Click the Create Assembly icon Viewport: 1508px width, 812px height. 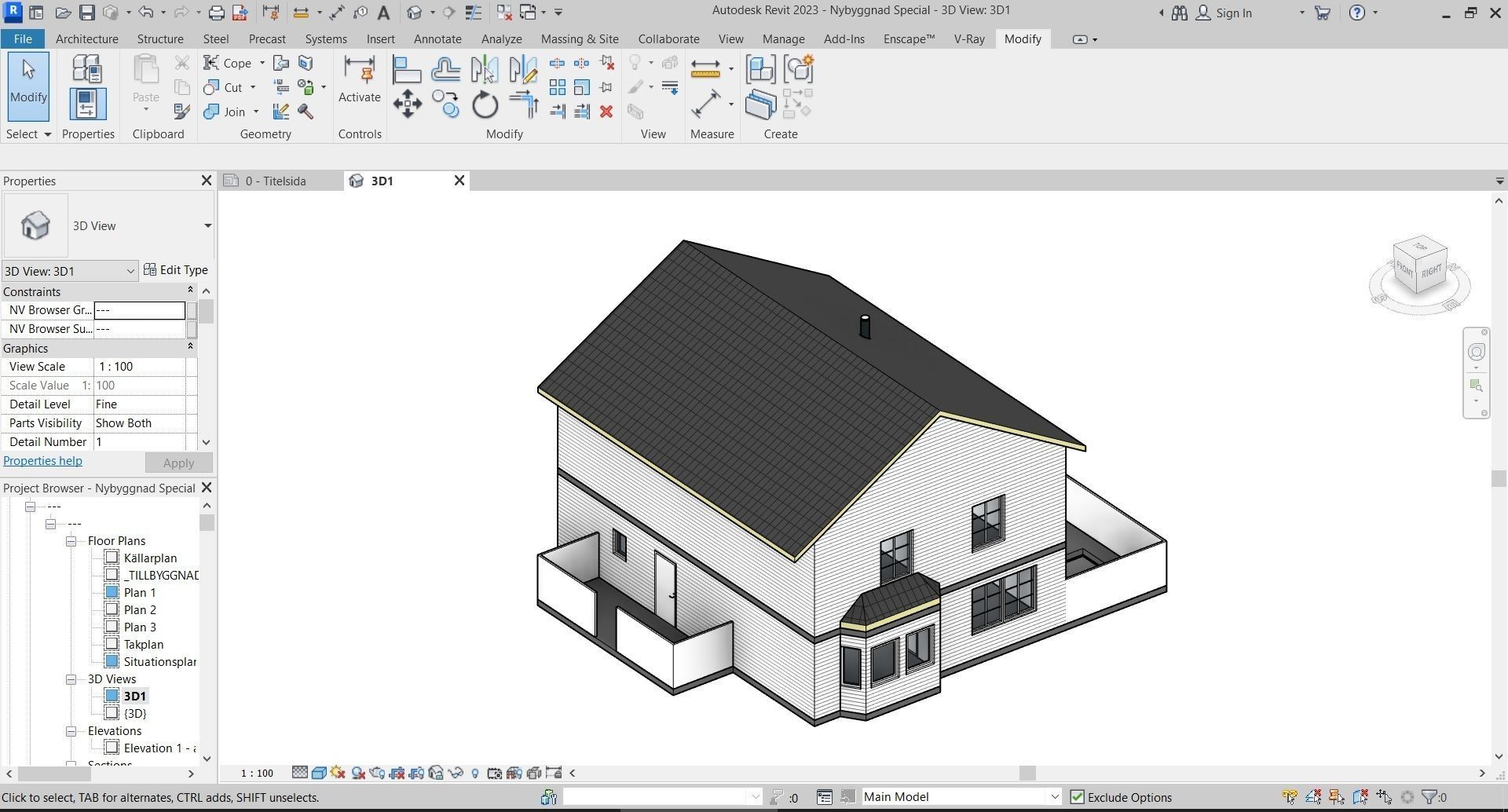[760, 69]
